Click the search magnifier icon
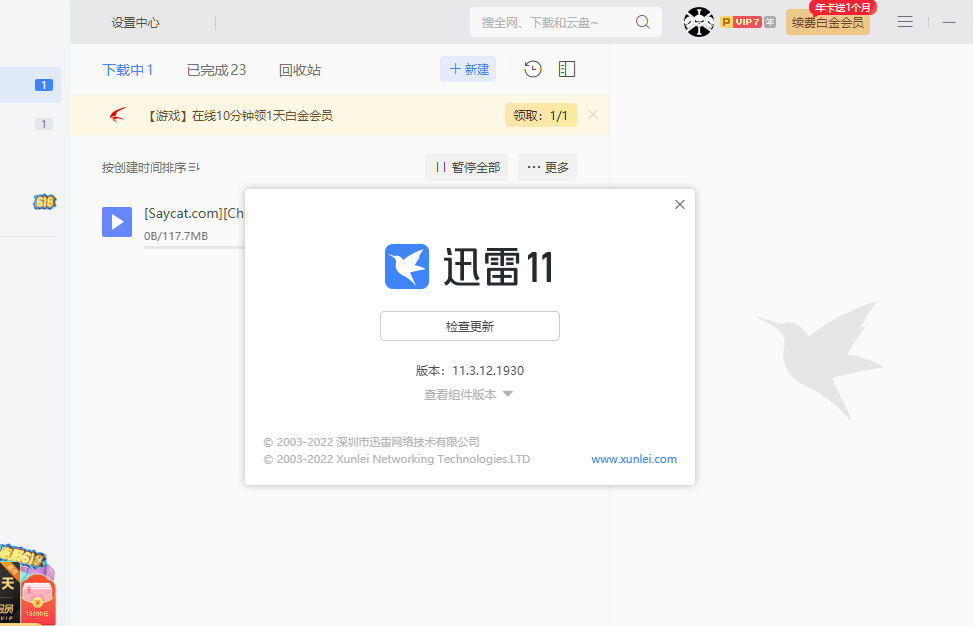Viewport: 973px width, 626px height. pyautogui.click(x=643, y=21)
